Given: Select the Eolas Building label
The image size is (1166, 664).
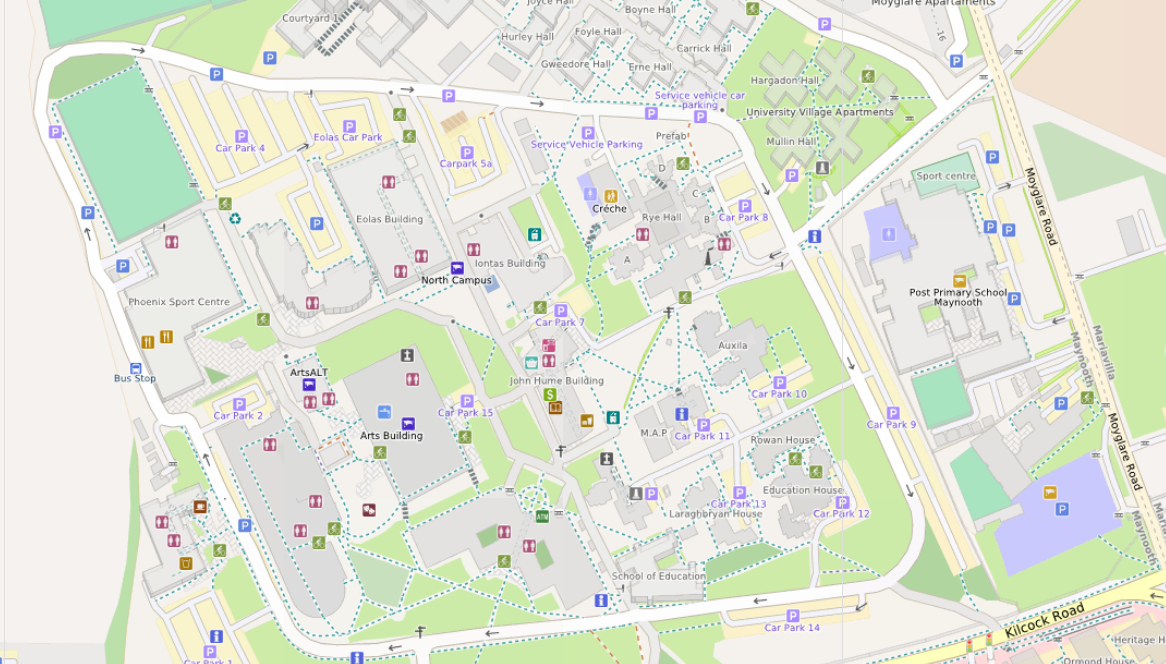Looking at the screenshot, I should [390, 219].
